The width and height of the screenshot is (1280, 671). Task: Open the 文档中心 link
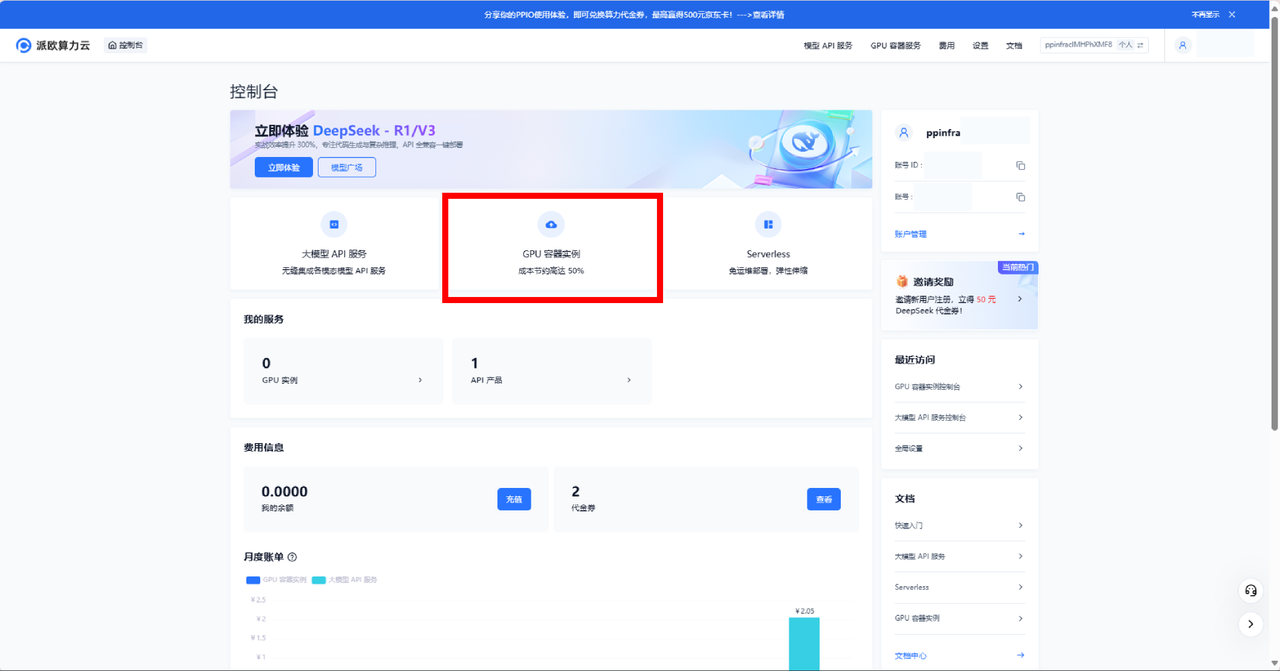tap(911, 656)
